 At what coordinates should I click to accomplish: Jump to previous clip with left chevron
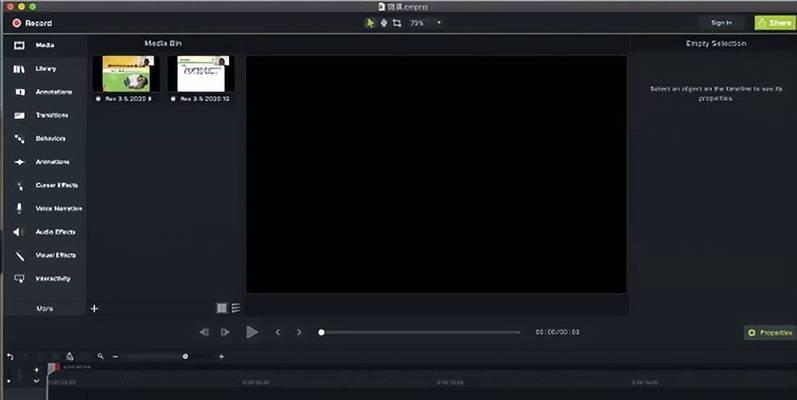[278, 332]
